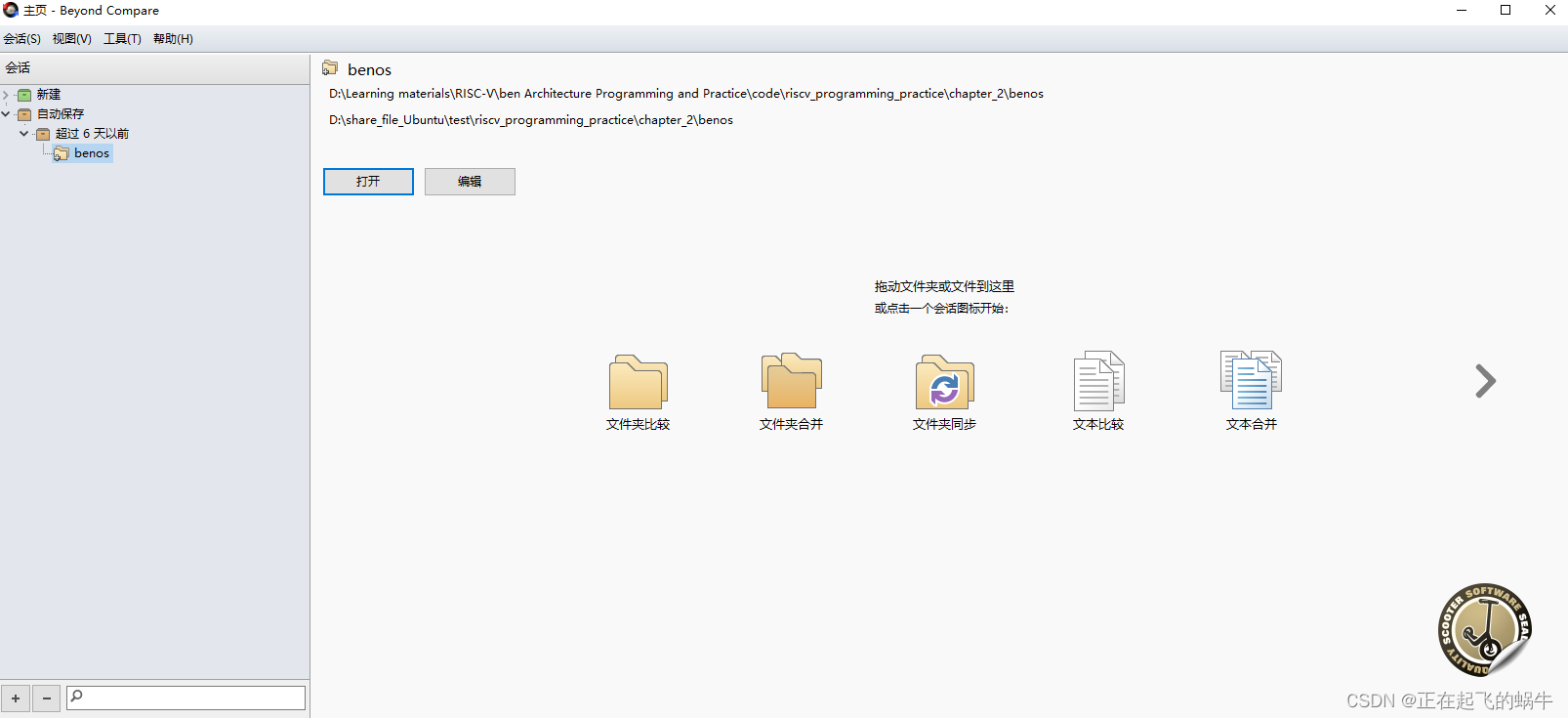Click the 自动保存 folder icon in tree
The height and width of the screenshot is (719, 1568).
pos(24,114)
